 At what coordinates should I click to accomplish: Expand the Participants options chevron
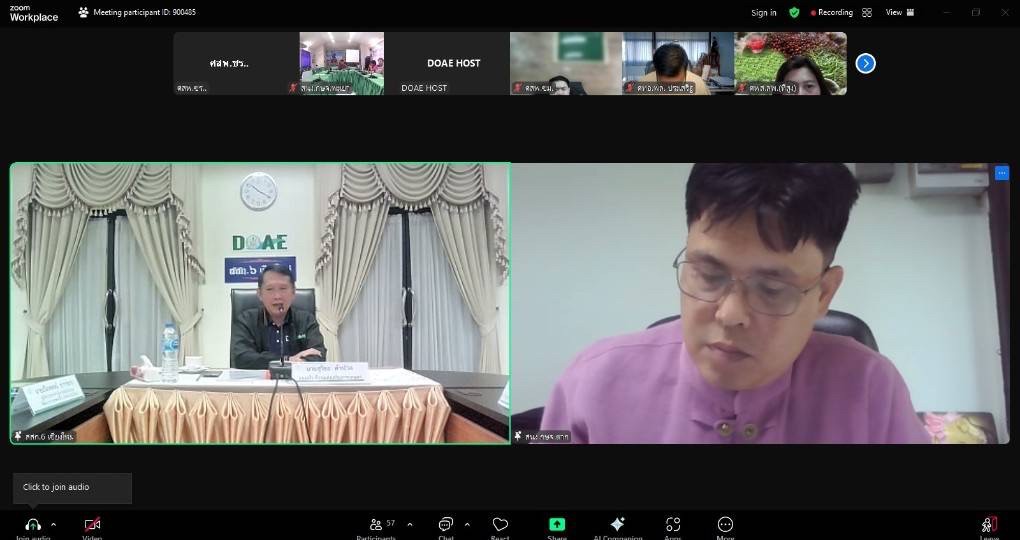coord(404,524)
